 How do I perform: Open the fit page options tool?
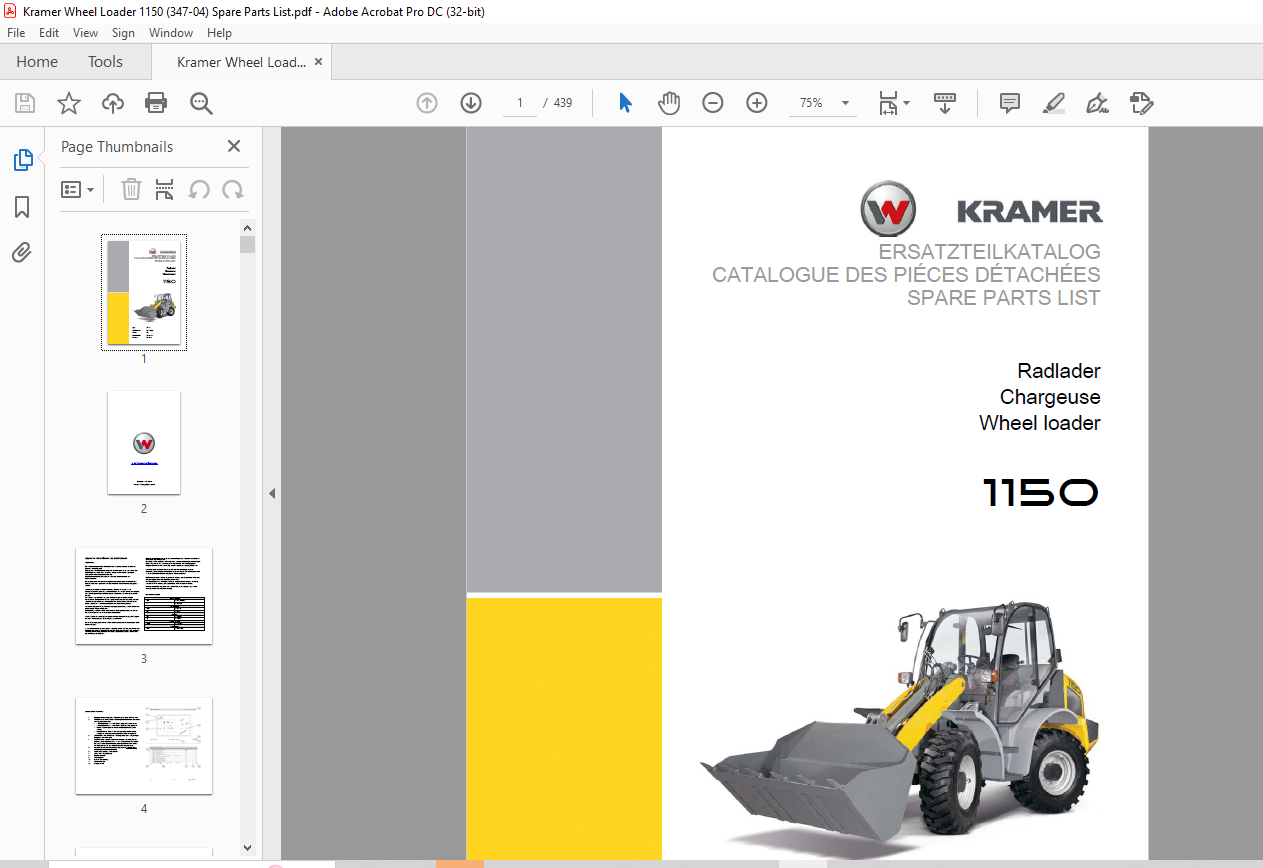point(893,103)
